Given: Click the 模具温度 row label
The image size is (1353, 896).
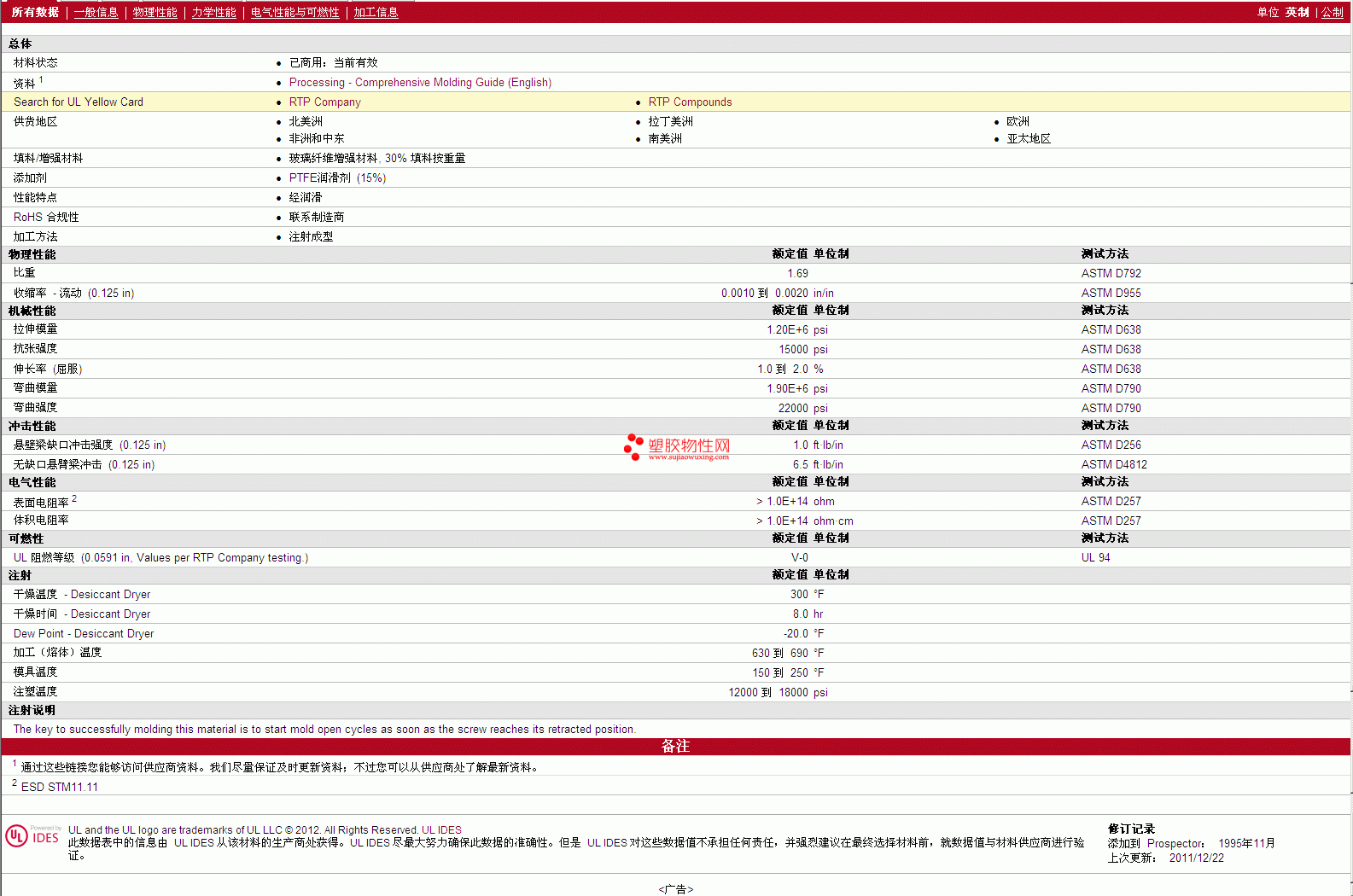Looking at the screenshot, I should coord(36,672).
